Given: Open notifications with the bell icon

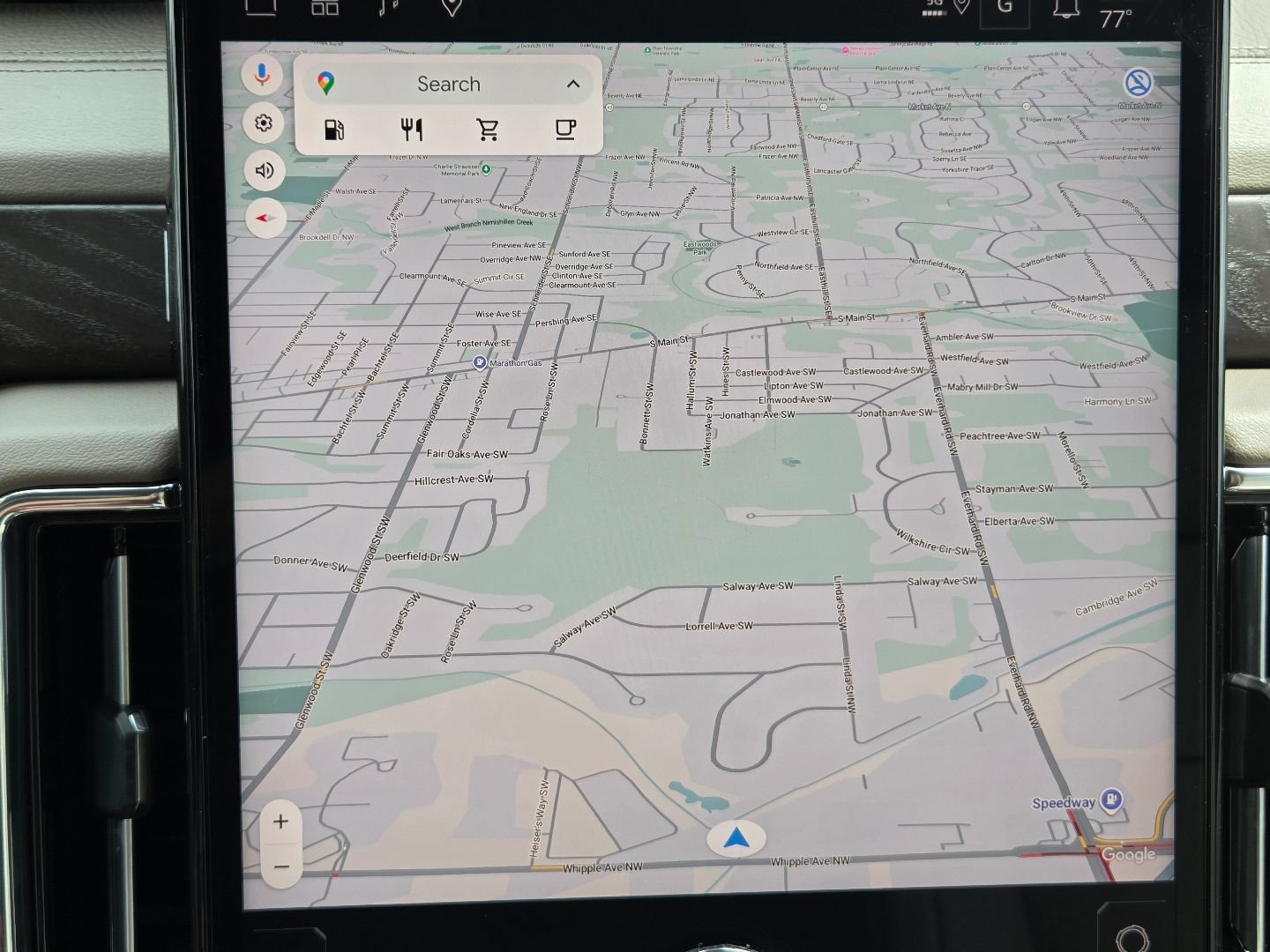Looking at the screenshot, I should point(1065,8).
